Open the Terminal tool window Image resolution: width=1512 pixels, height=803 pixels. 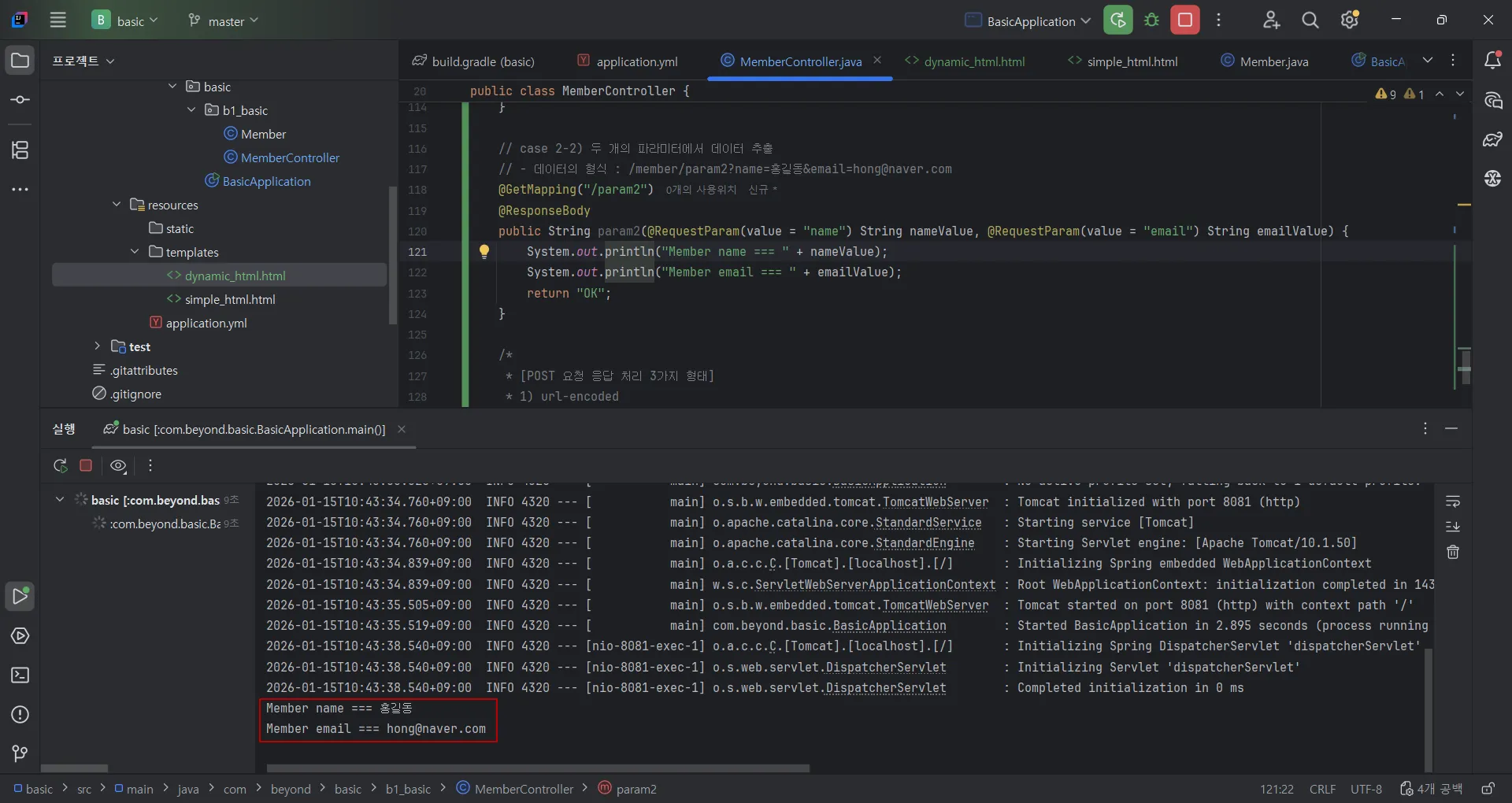pyautogui.click(x=20, y=675)
